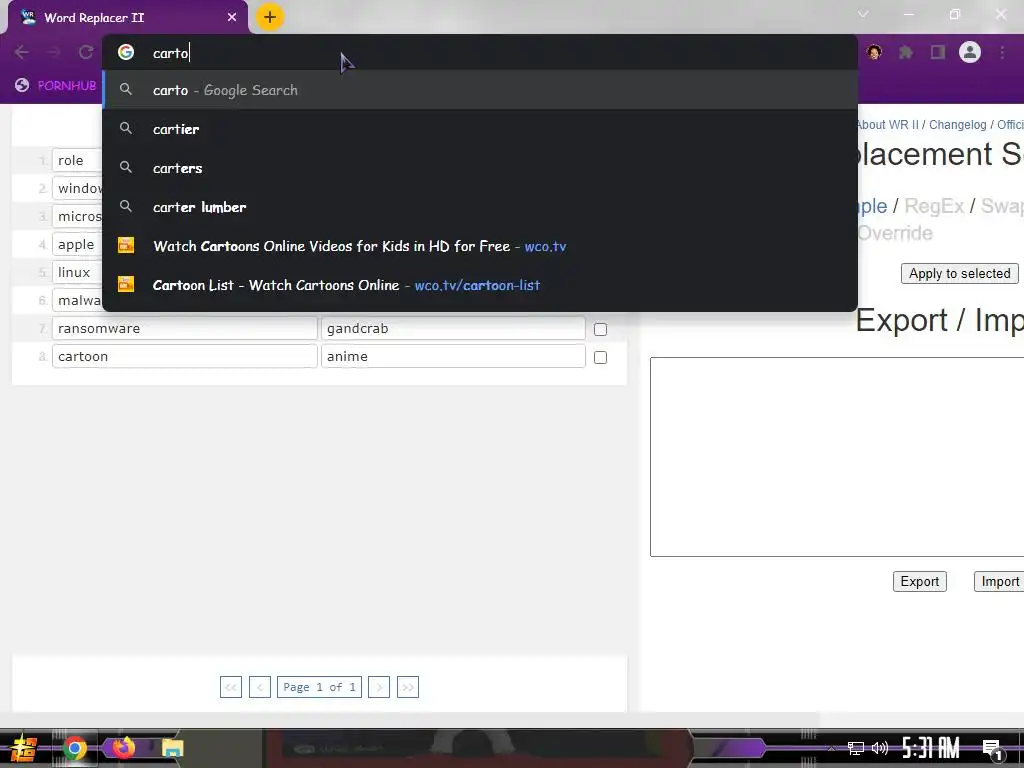The height and width of the screenshot is (768, 1024).
Task: Pick the 'carter lumber' search suggestion
Action: pyautogui.click(x=480, y=207)
